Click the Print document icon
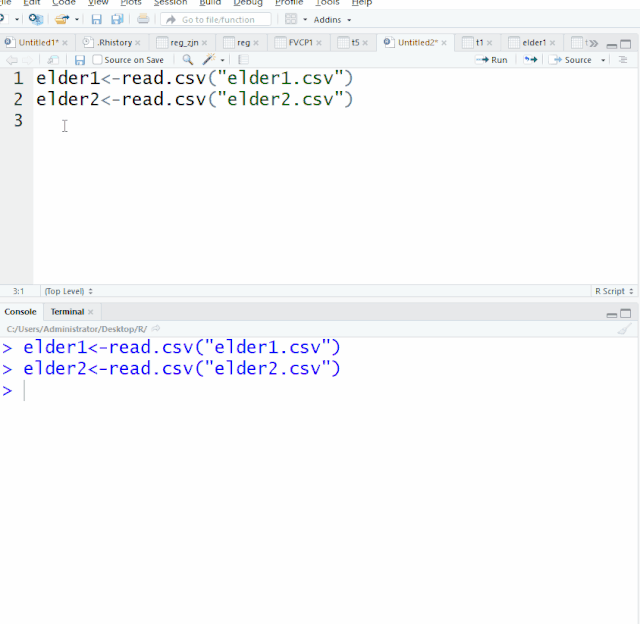 pyautogui.click(x=143, y=19)
